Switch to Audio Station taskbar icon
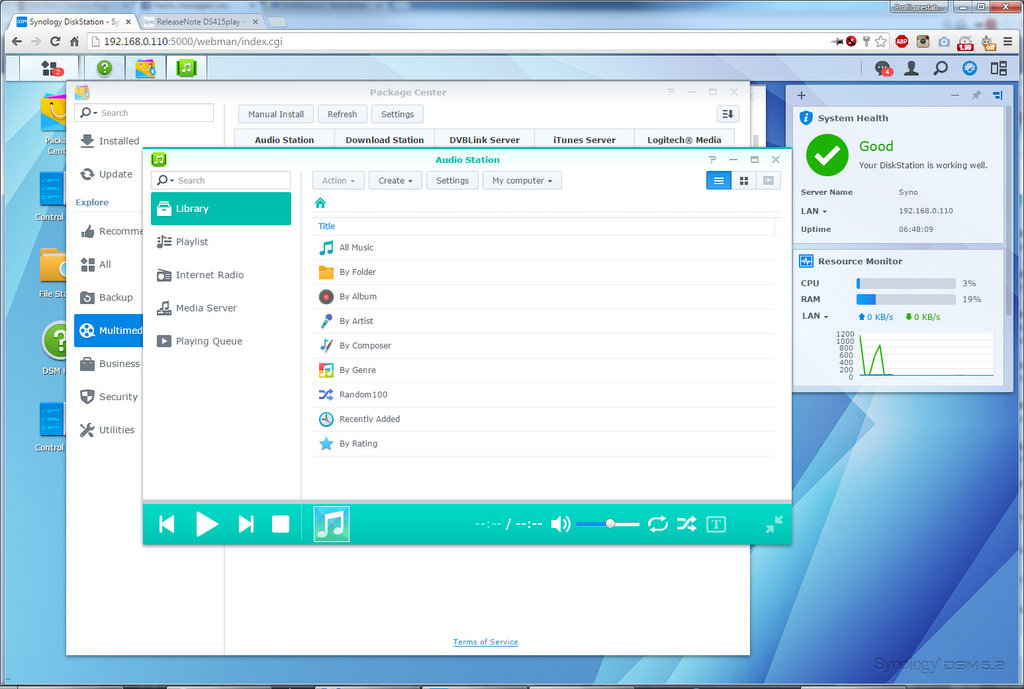This screenshot has height=689, width=1024. click(x=186, y=68)
